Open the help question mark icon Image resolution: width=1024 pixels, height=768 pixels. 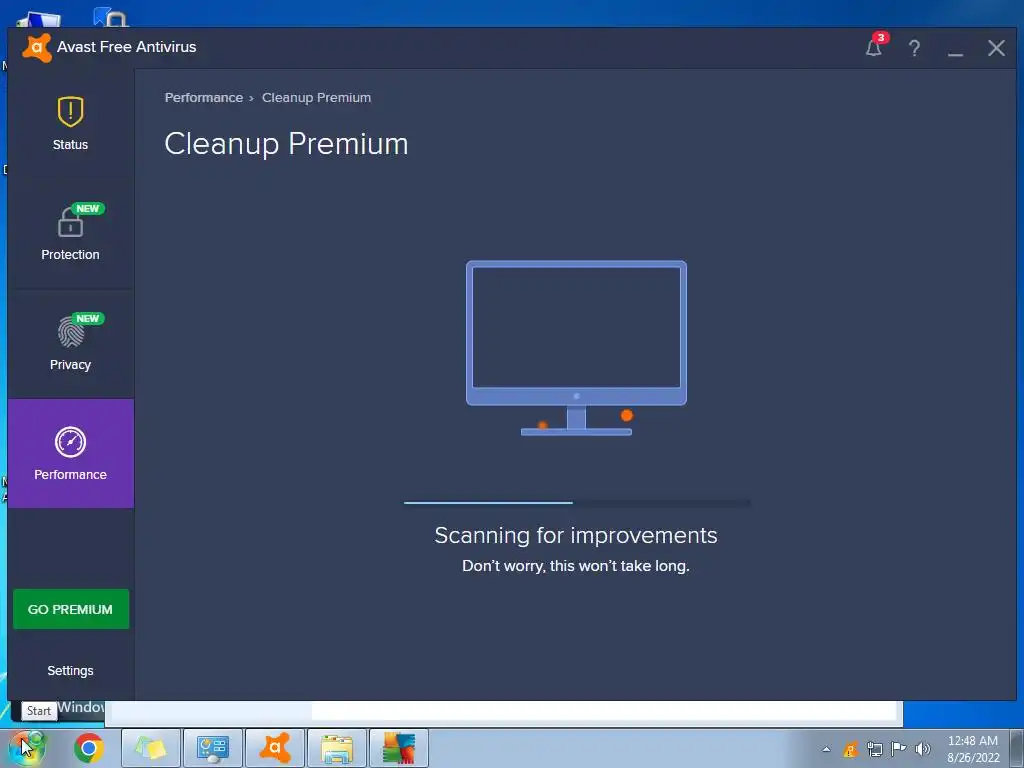point(914,48)
